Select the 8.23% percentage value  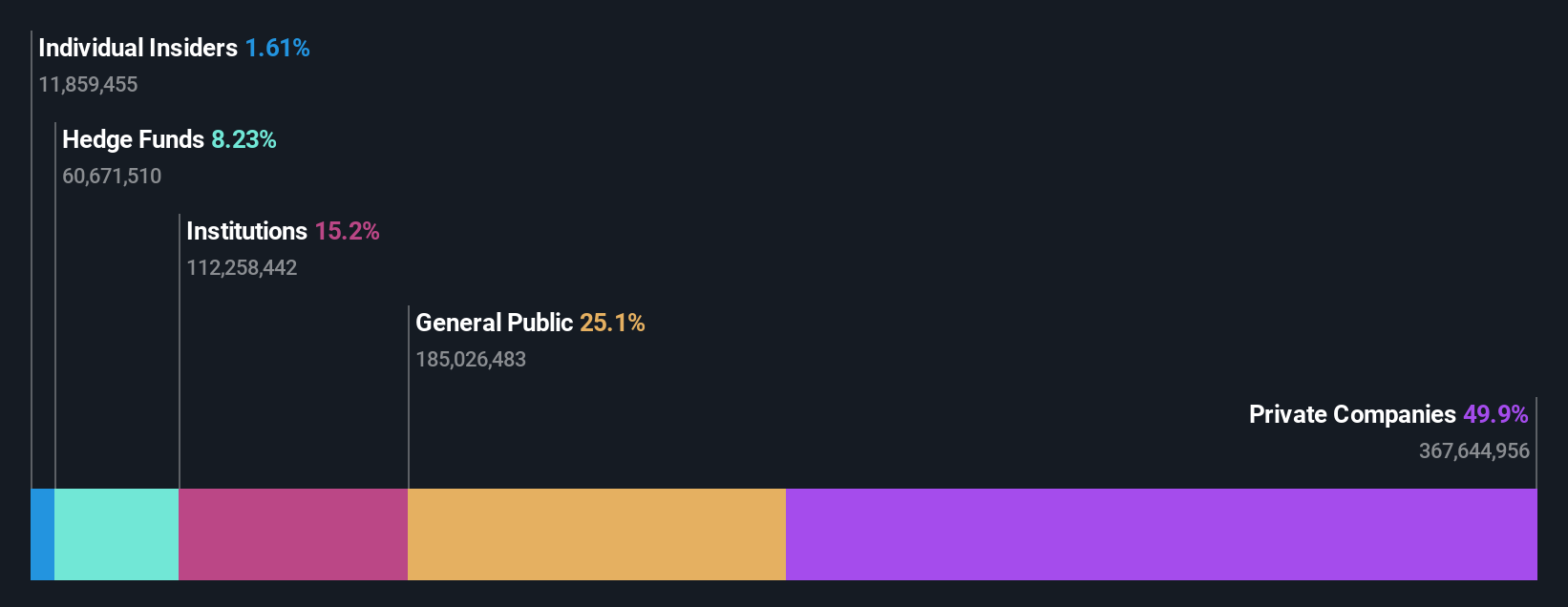click(x=244, y=139)
